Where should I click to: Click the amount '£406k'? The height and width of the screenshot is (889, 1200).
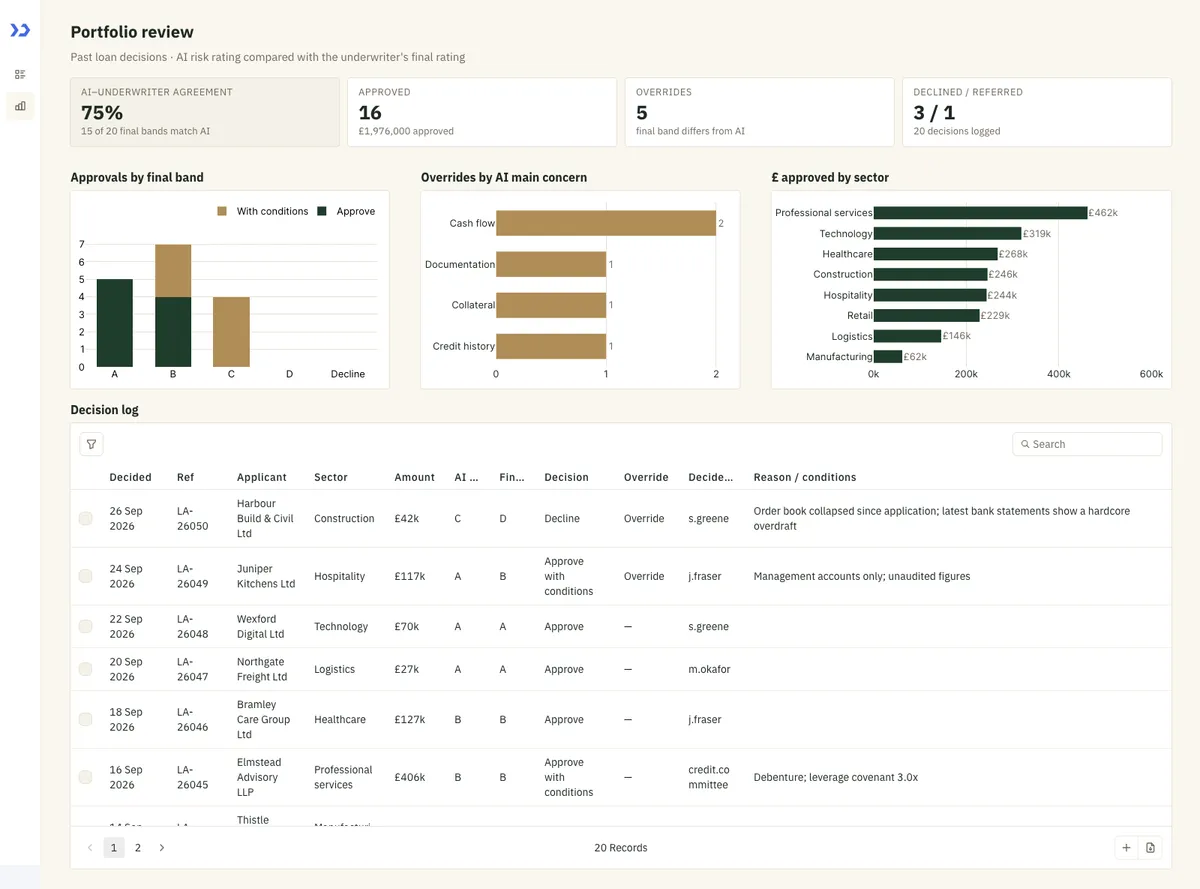(x=410, y=777)
